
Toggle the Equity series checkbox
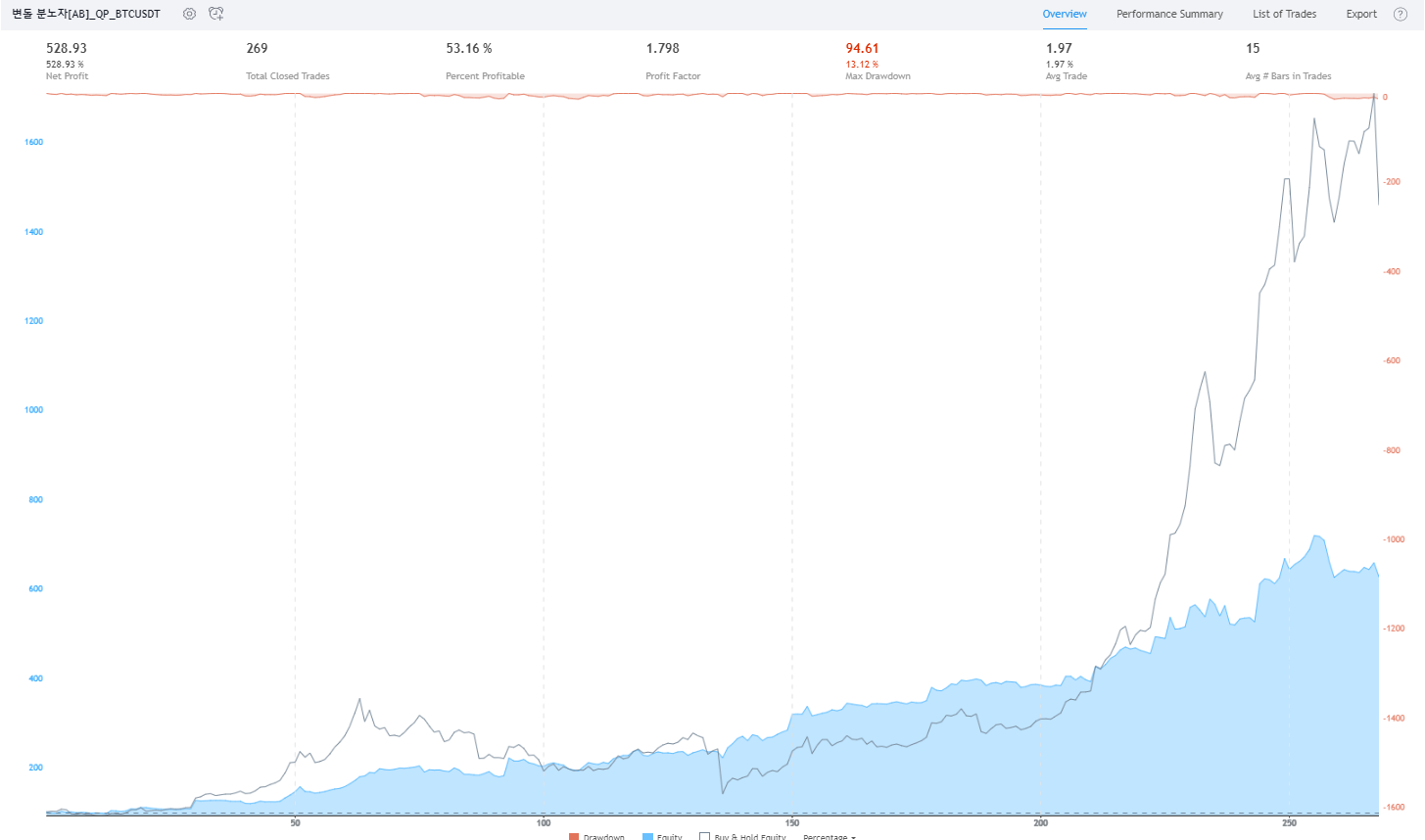point(647,837)
